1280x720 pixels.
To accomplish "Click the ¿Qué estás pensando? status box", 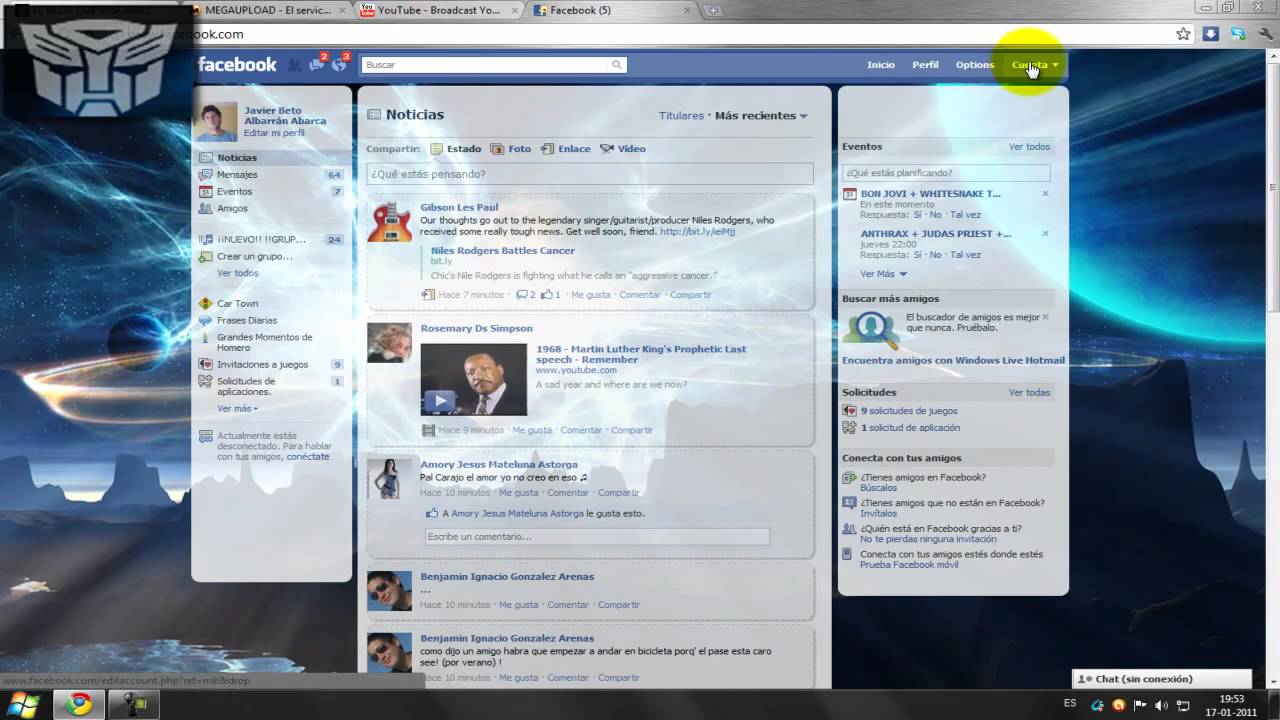I will (590, 174).
